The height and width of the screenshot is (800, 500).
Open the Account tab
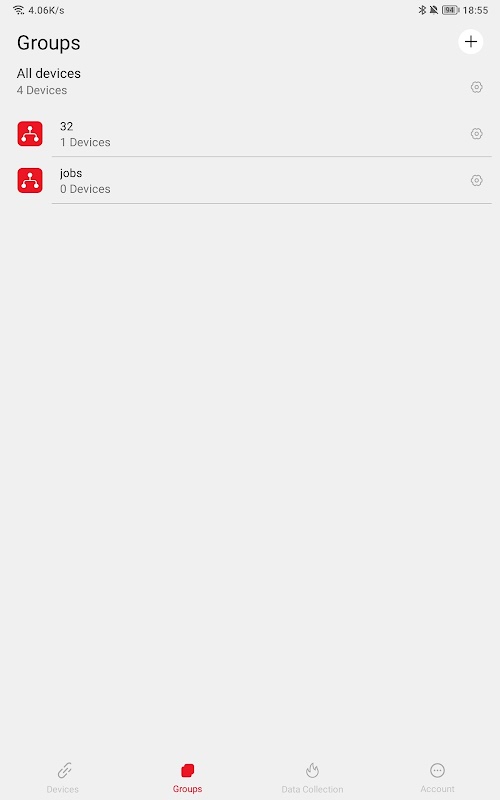[437, 778]
